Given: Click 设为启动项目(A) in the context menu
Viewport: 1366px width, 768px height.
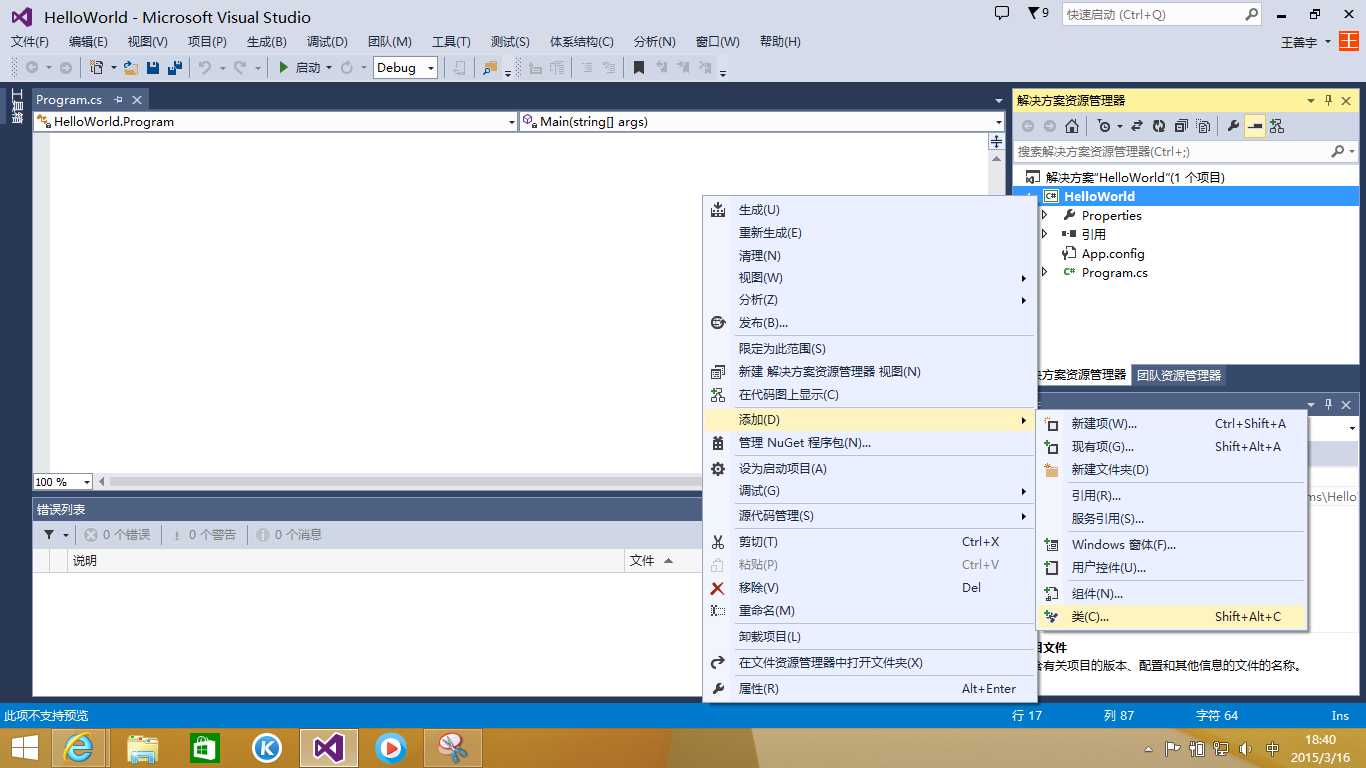Looking at the screenshot, I should [870, 469].
